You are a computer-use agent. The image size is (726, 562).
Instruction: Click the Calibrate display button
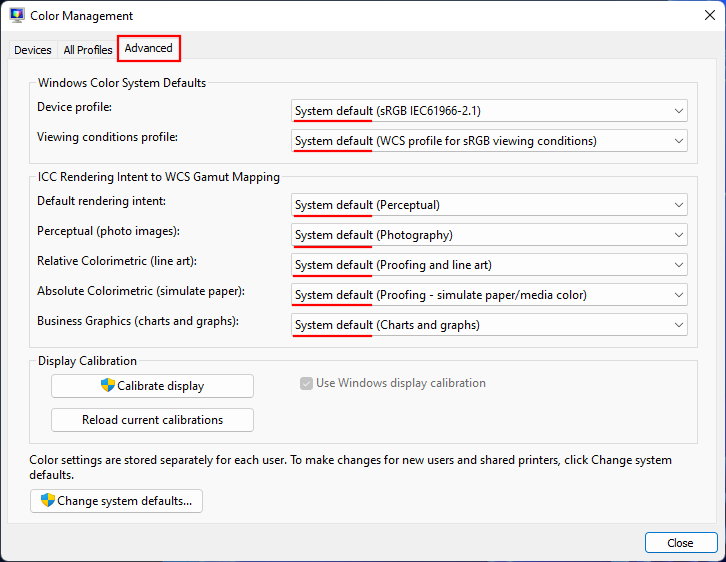coord(152,386)
